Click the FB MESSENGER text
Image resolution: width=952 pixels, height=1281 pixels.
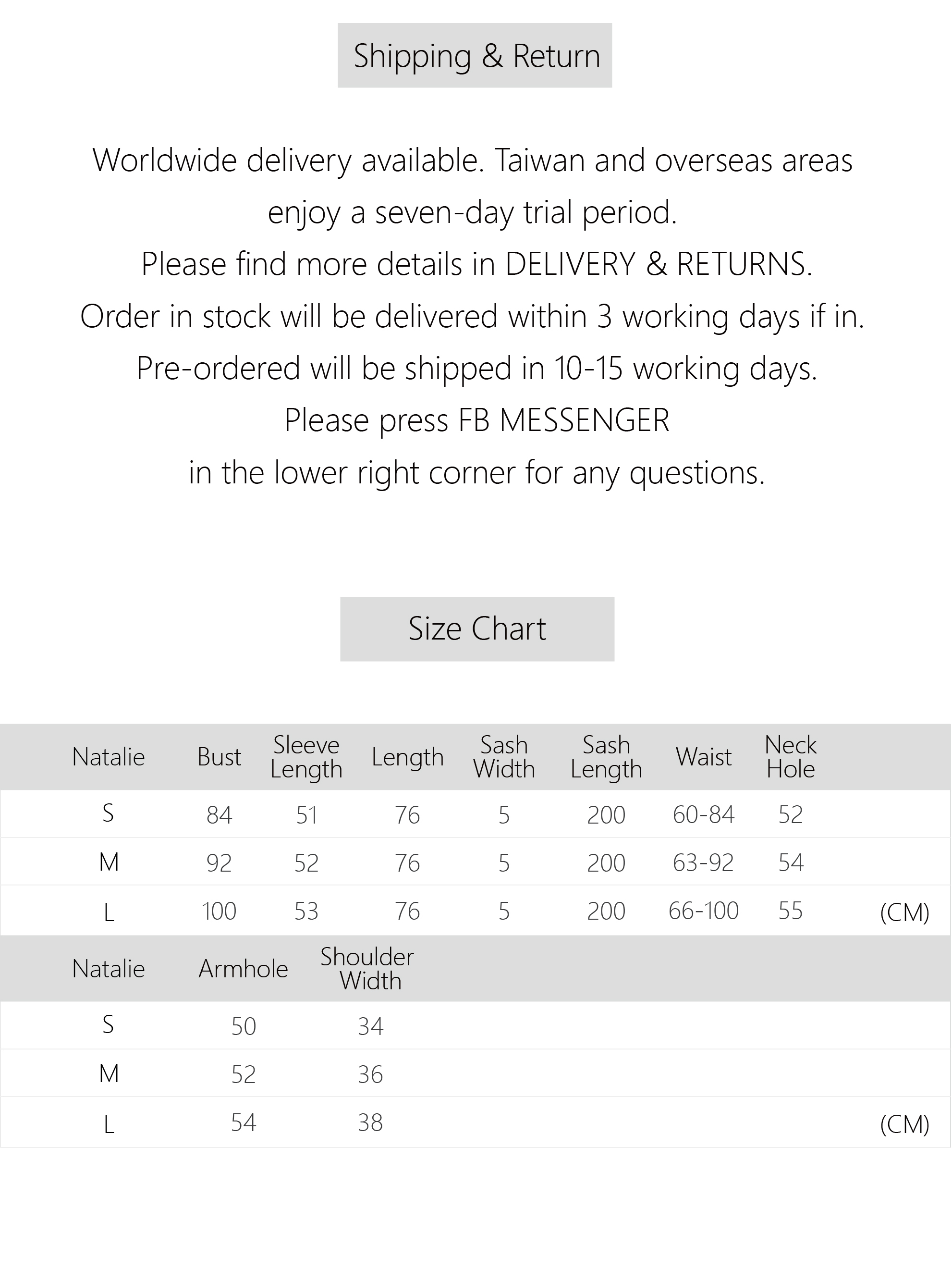[x=563, y=419]
